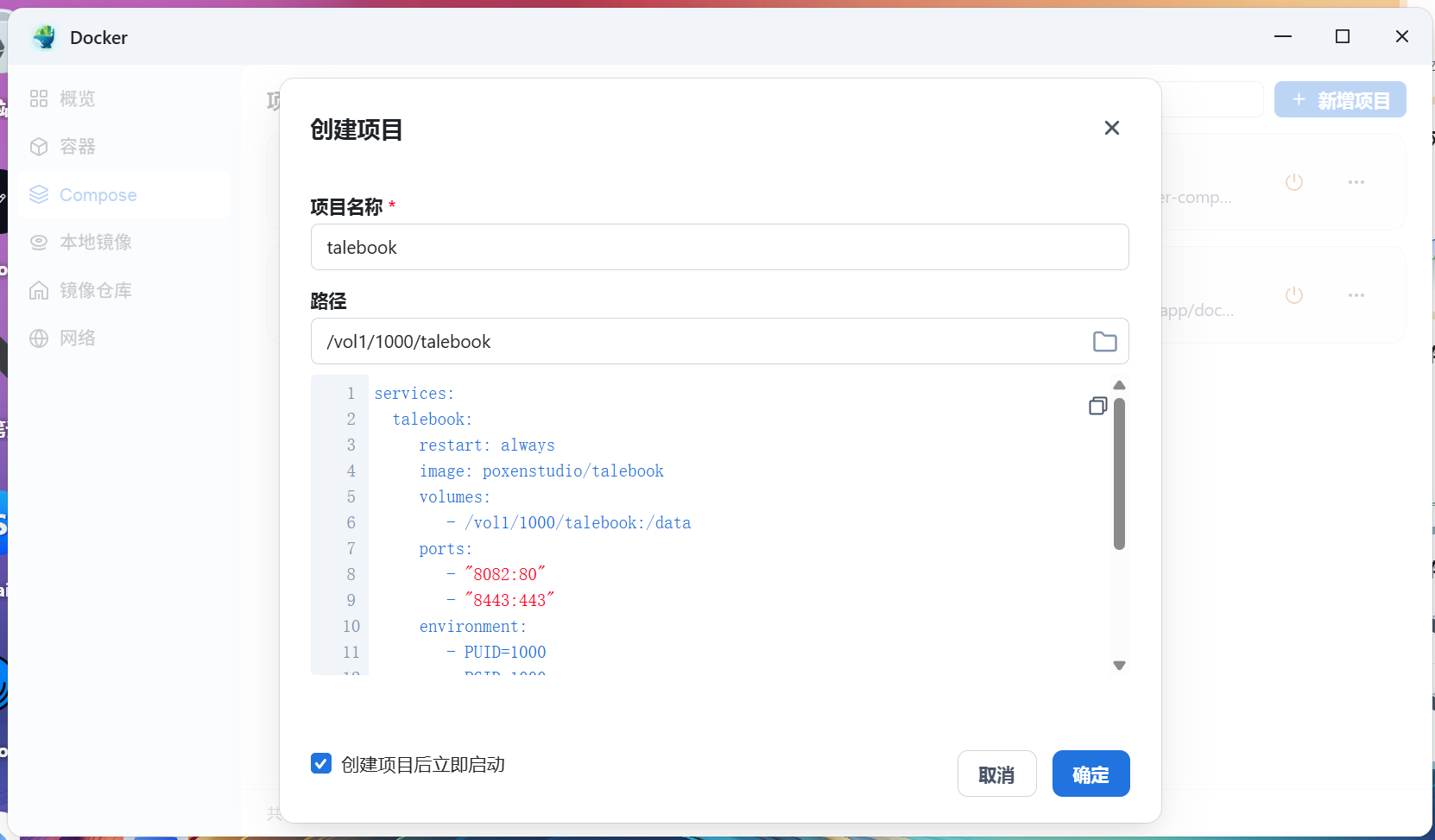Confirm project creation with 确定
This screenshot has width=1435, height=840.
click(x=1090, y=774)
